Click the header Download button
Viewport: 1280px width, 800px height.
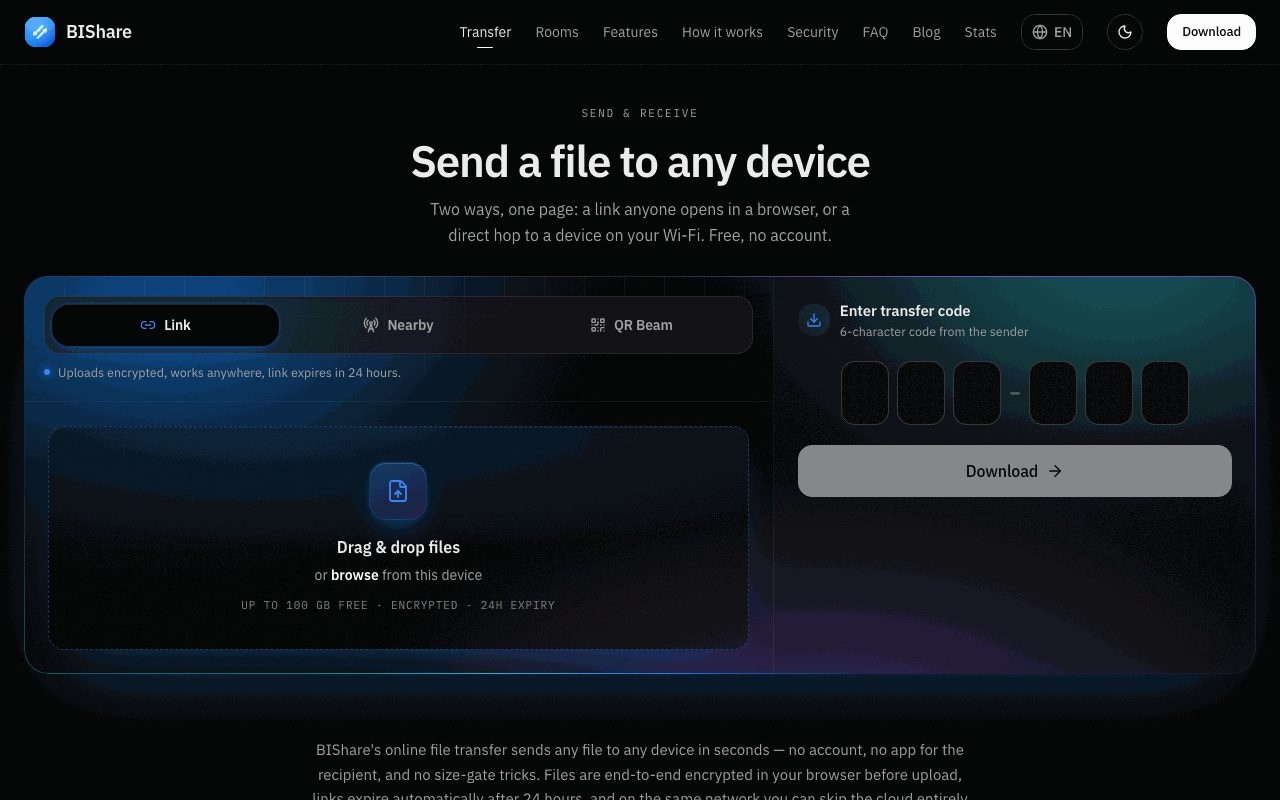(x=1211, y=32)
